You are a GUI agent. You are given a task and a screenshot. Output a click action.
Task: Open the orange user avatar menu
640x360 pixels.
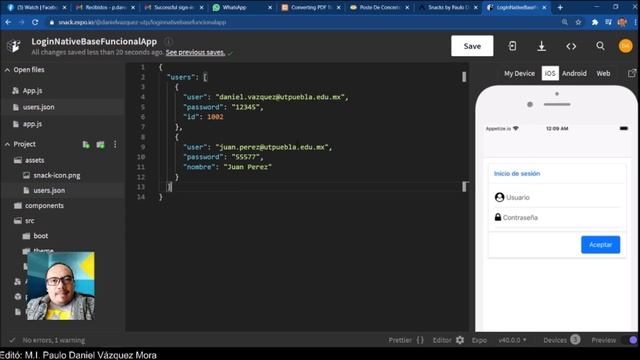625,46
